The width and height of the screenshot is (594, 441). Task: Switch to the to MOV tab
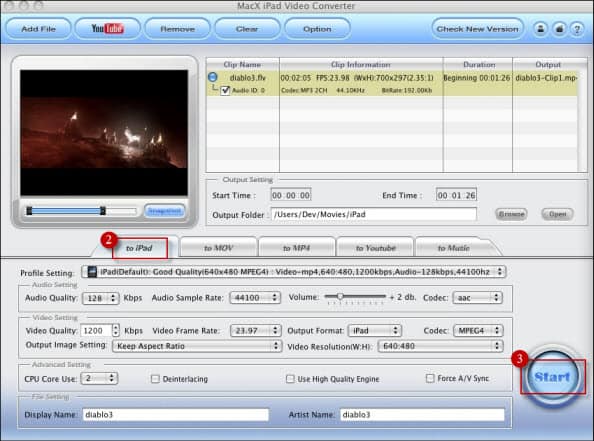click(219, 248)
